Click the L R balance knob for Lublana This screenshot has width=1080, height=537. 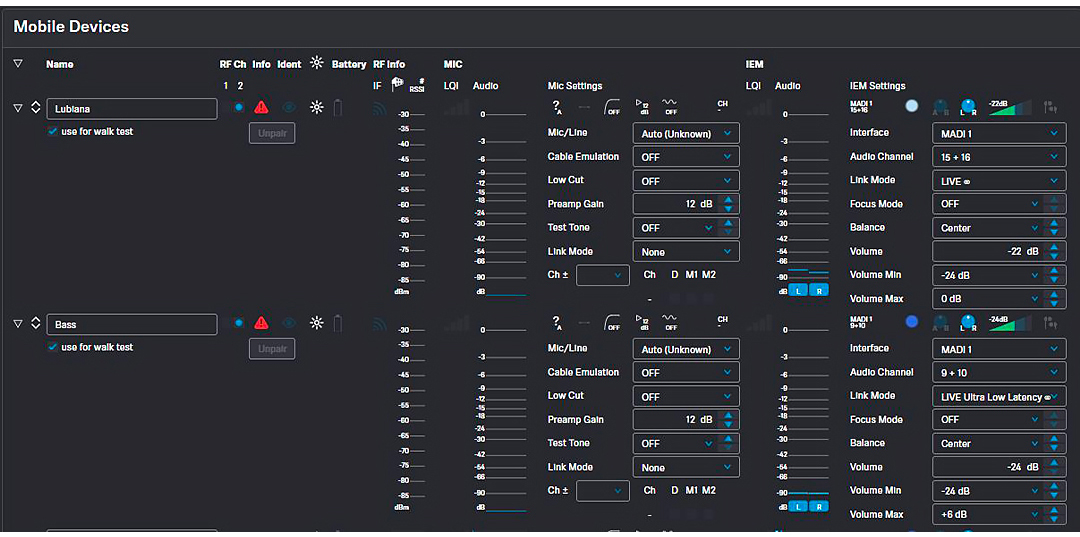(967, 107)
